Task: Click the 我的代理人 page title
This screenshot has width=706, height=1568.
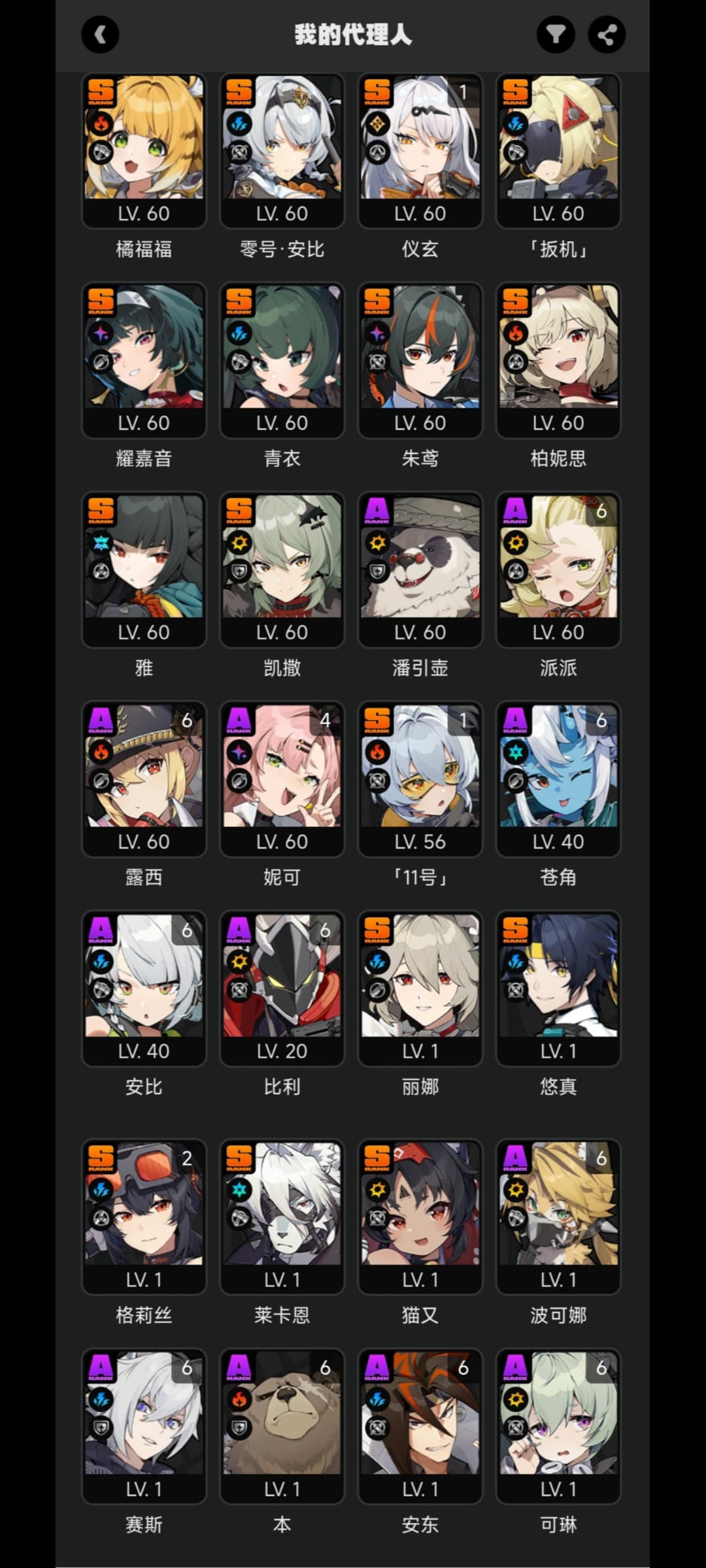Action: (353, 35)
